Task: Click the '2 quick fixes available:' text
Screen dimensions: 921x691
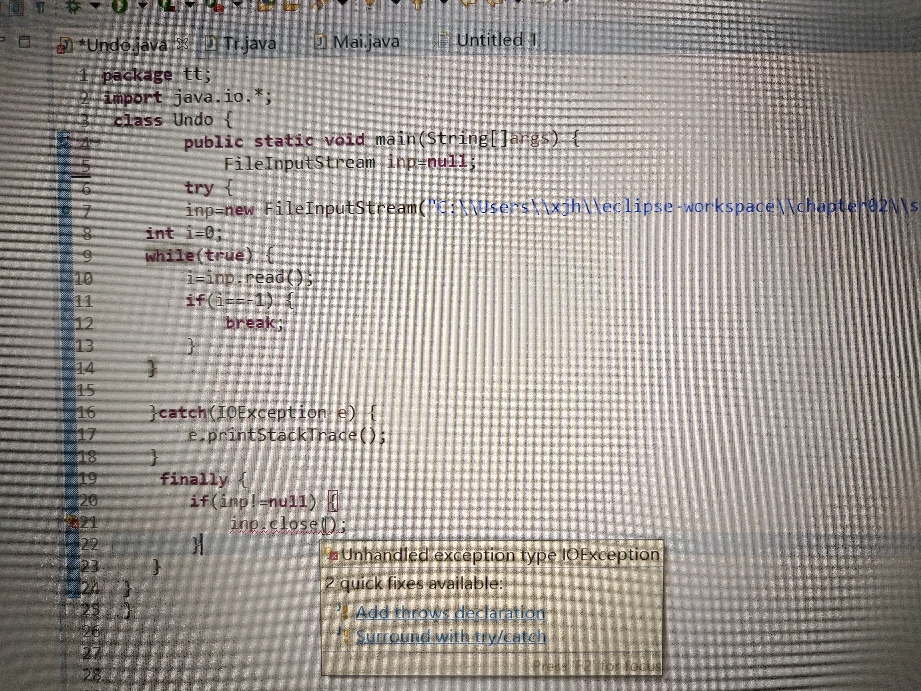Action: (414, 583)
